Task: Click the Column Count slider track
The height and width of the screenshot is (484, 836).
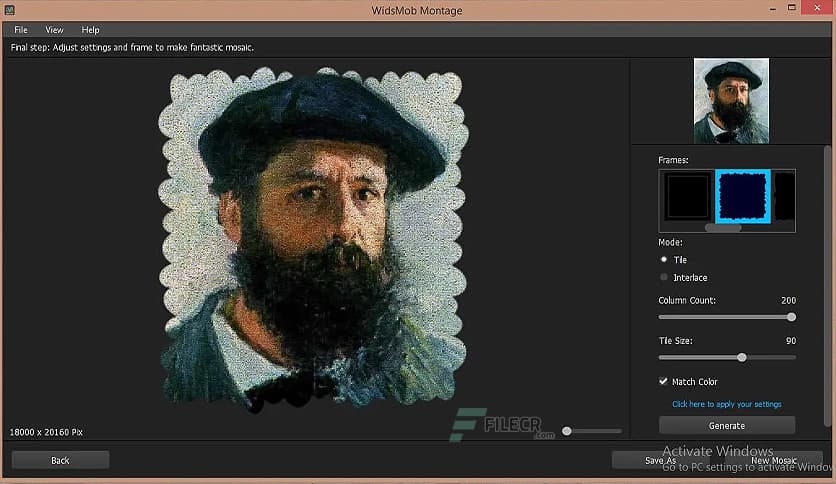Action: 725,317
